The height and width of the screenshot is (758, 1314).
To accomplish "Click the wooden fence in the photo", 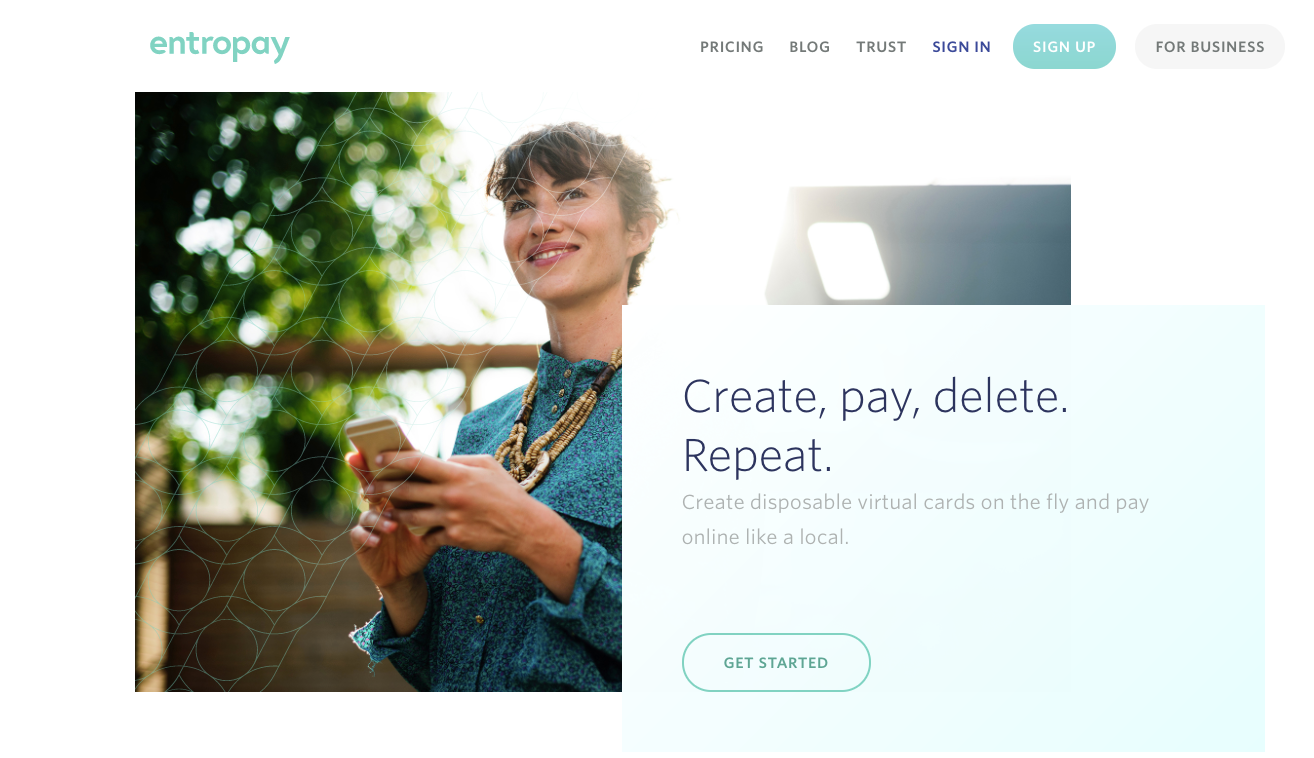I will (250, 600).
